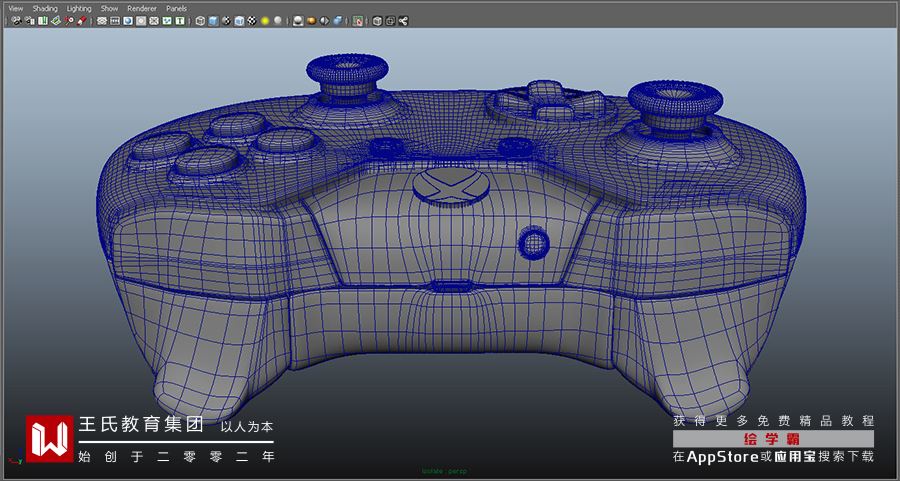900x481 pixels.
Task: Click the Select Camera icon
Action: [x=17, y=21]
